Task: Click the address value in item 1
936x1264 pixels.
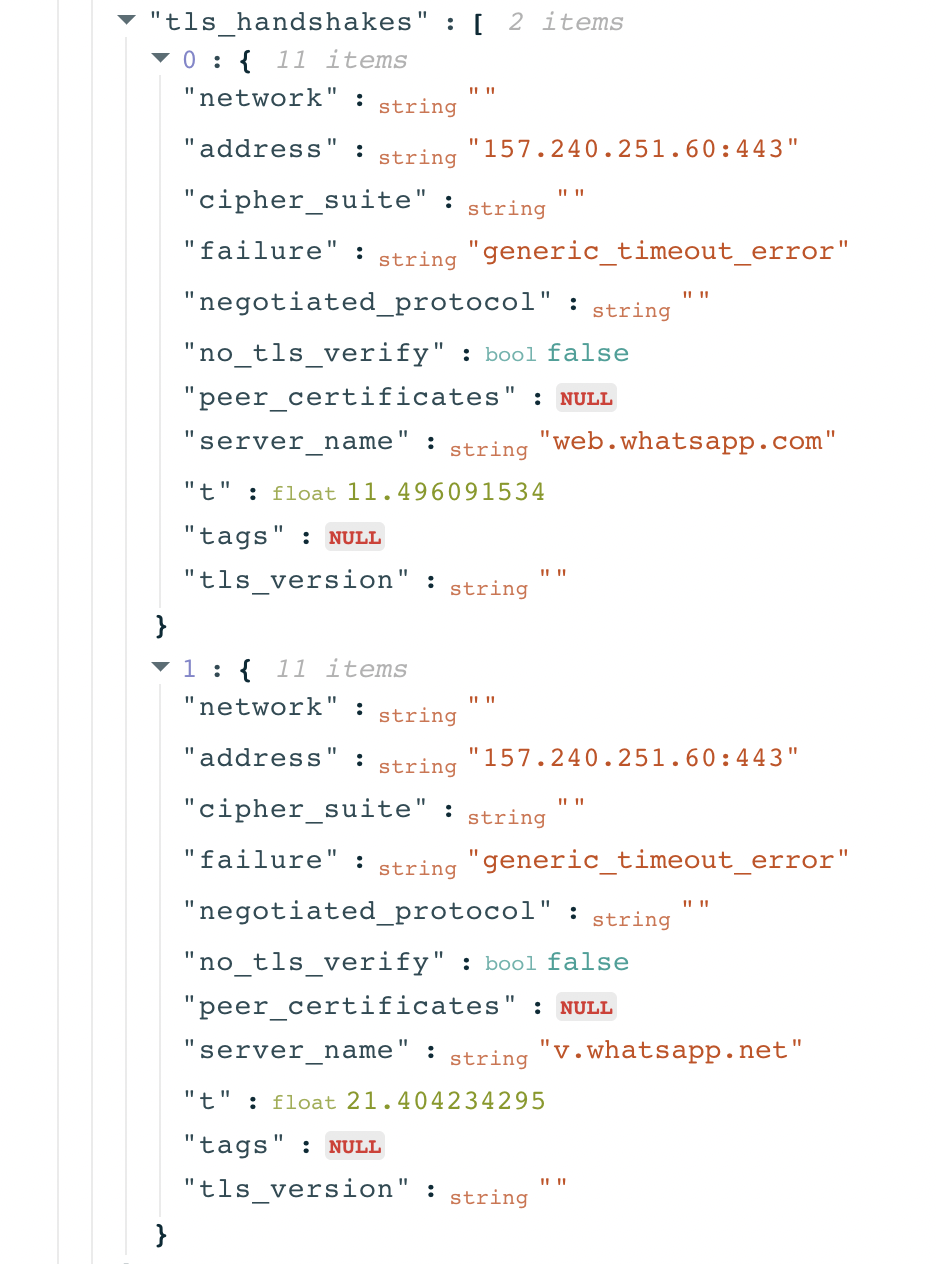Action: [641, 758]
